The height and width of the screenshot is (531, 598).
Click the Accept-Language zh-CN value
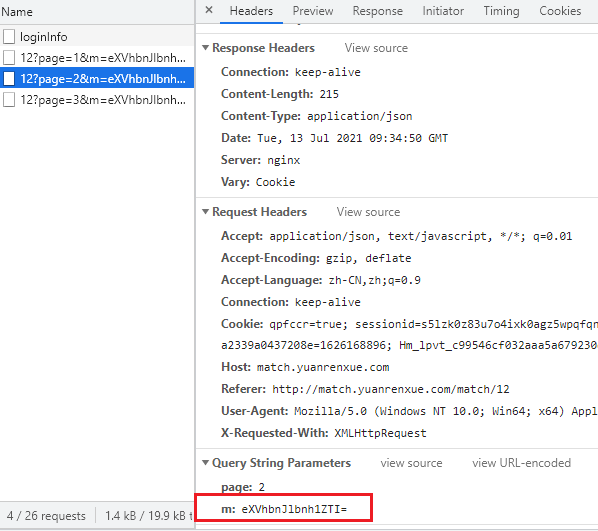(375, 280)
